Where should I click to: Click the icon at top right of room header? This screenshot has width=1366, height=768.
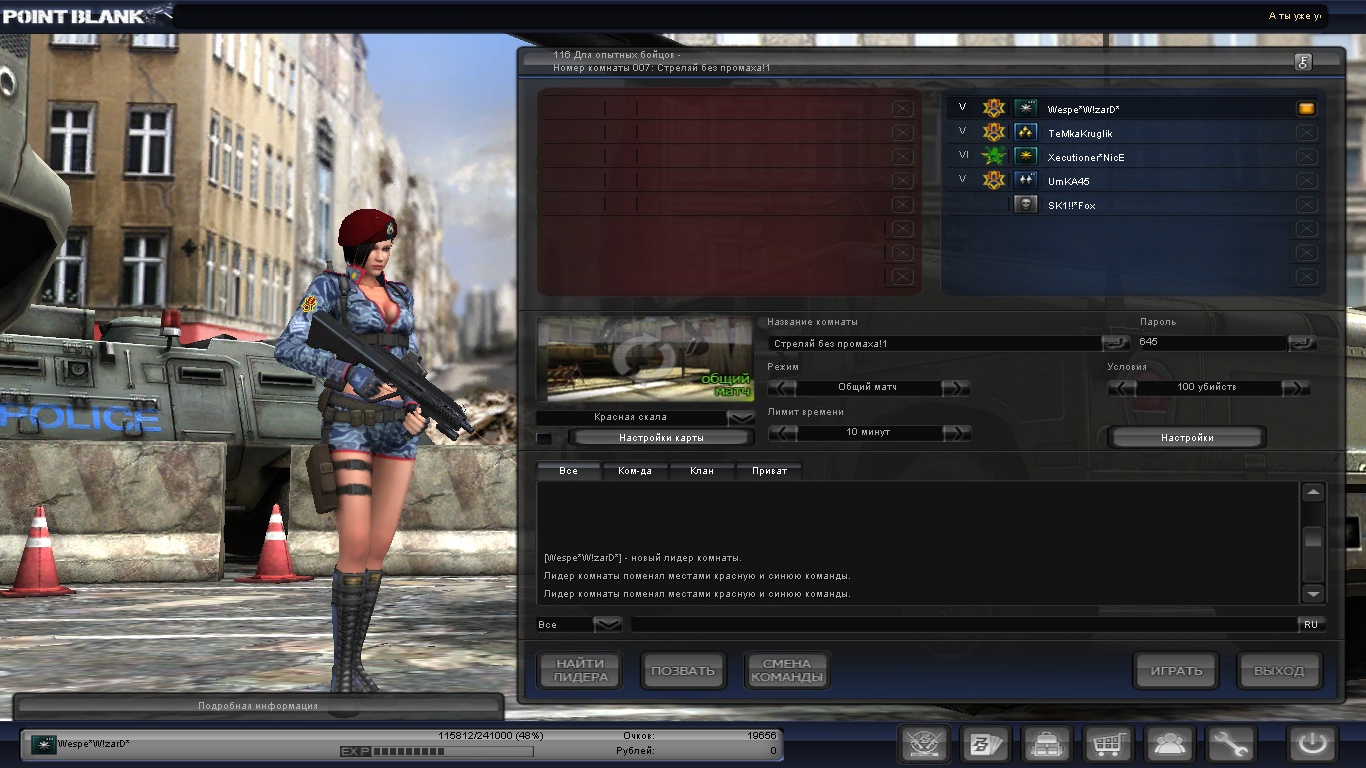(x=1303, y=62)
